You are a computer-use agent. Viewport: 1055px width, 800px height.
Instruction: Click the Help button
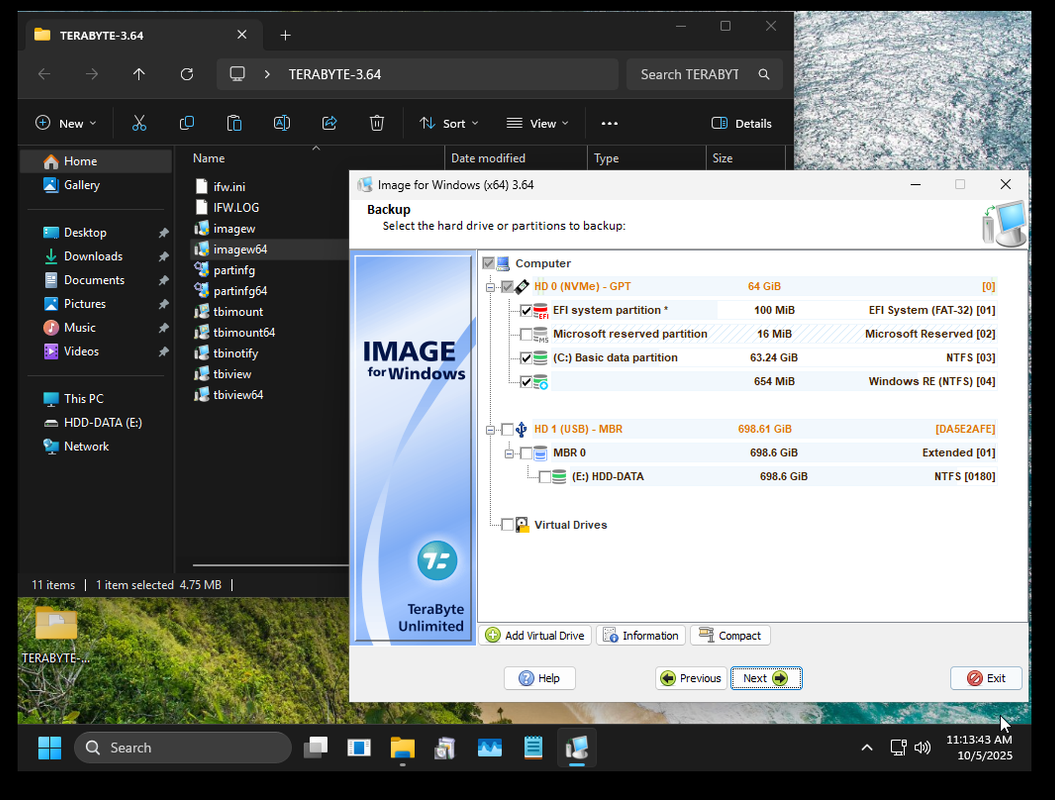pos(540,678)
